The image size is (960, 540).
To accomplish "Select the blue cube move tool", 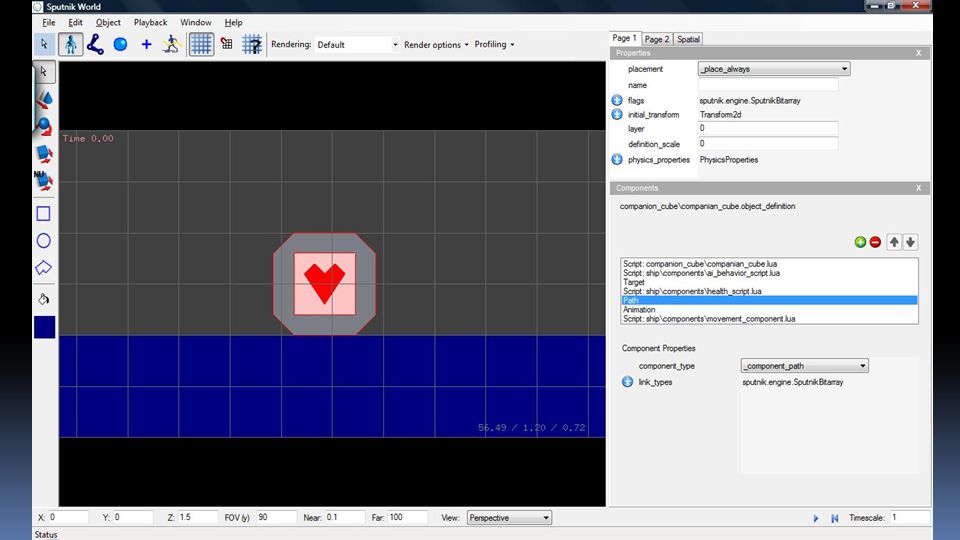I will click(44, 153).
